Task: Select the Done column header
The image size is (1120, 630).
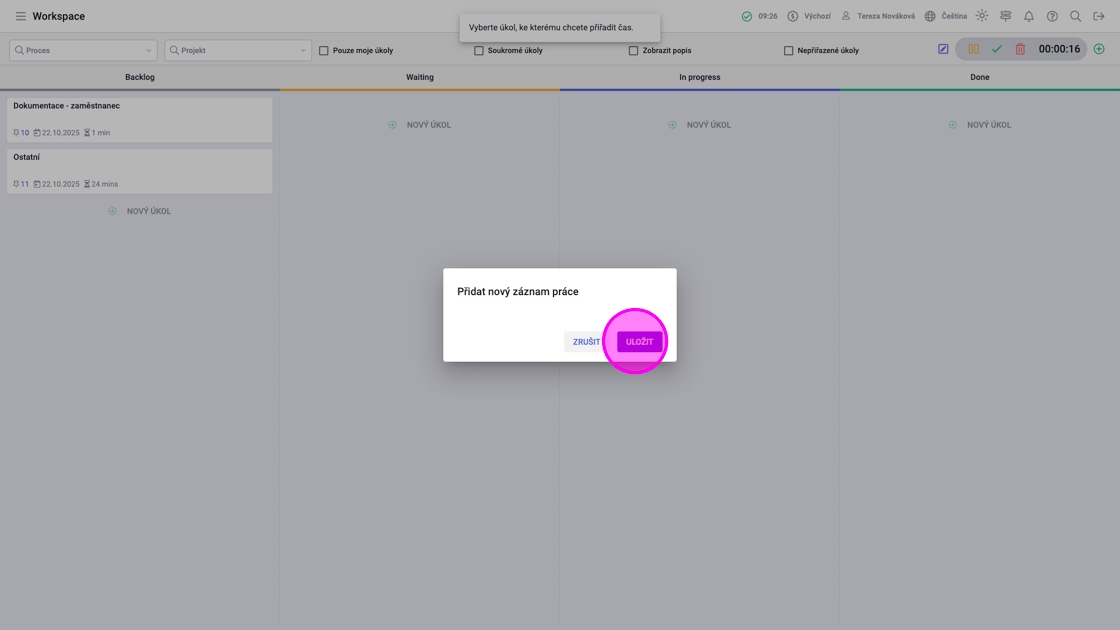Action: click(980, 76)
